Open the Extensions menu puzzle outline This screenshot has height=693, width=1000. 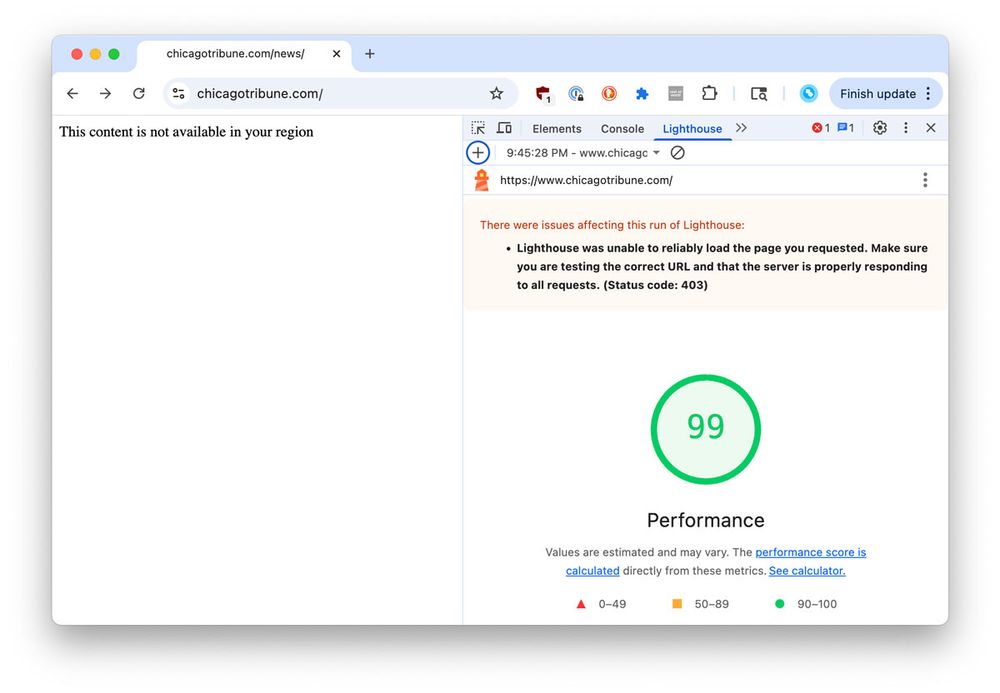click(709, 94)
